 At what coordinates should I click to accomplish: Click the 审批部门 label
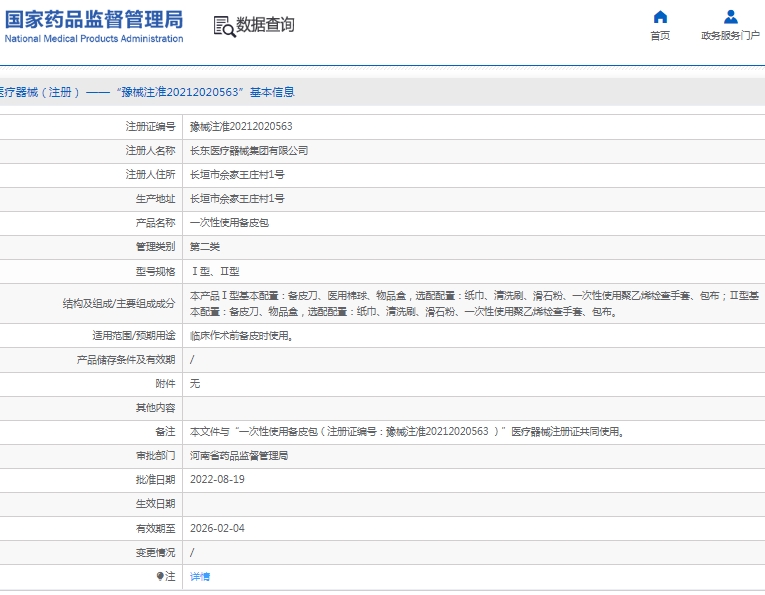[x=155, y=456]
